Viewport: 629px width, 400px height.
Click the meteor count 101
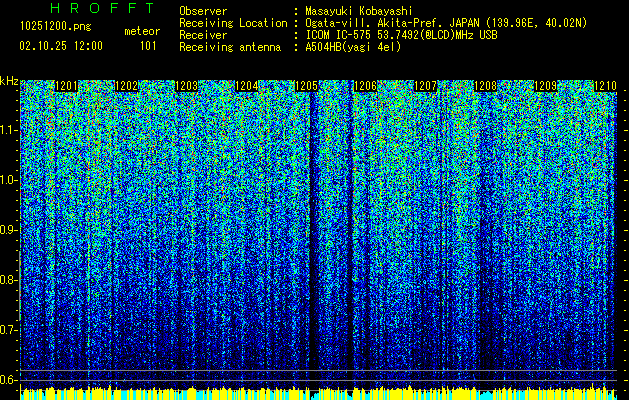148,46
